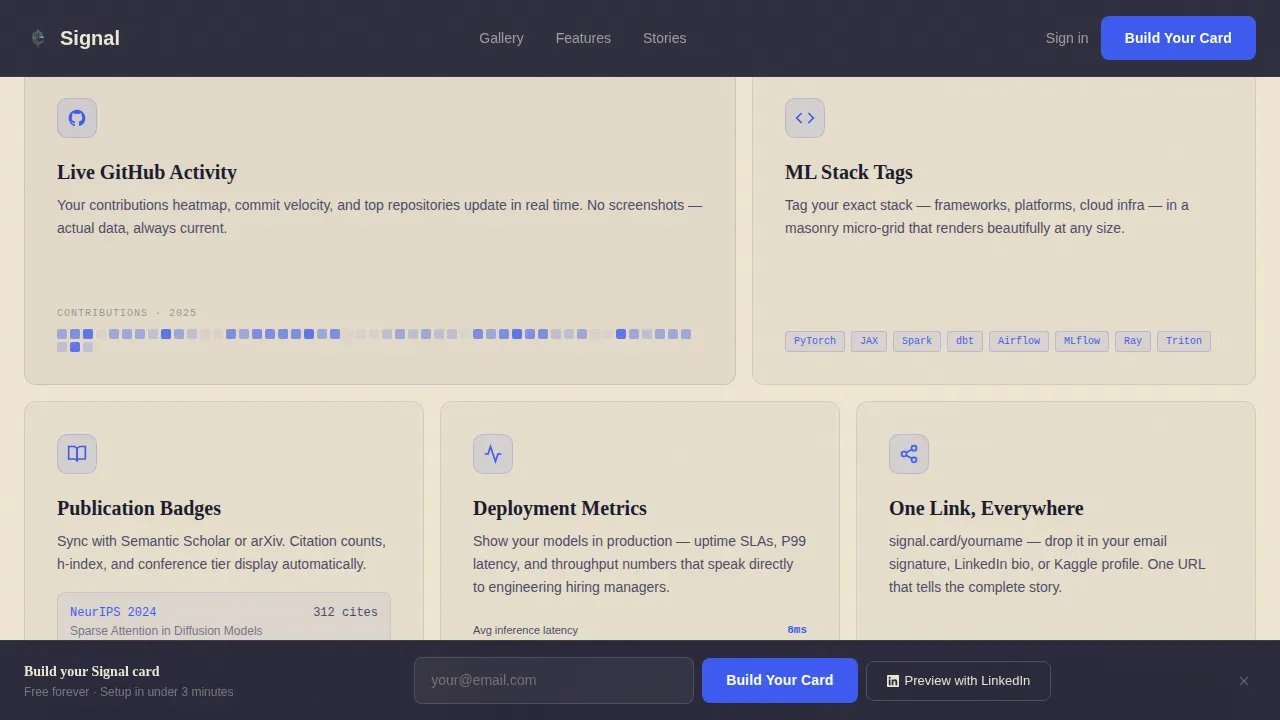Click the Publication Badges heading
Viewport: 1280px width, 720px height.
pyautogui.click(x=139, y=508)
